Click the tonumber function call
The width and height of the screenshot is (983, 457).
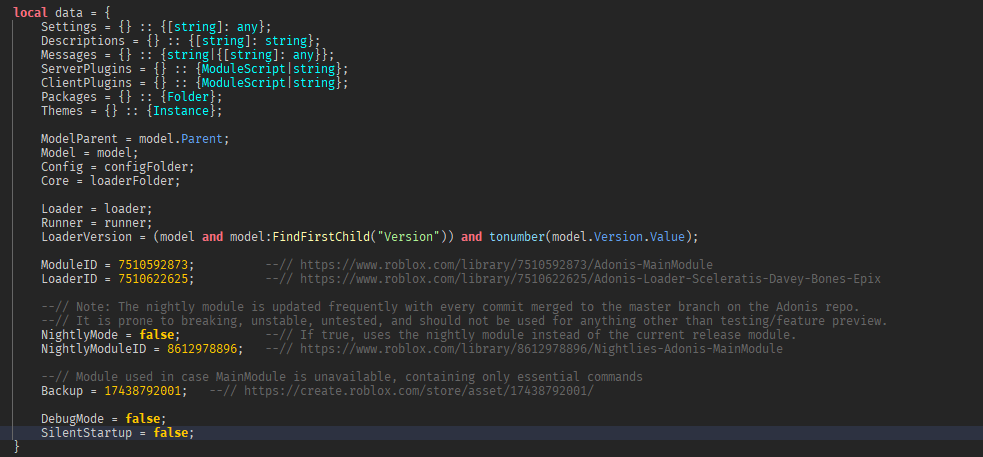(x=517, y=237)
